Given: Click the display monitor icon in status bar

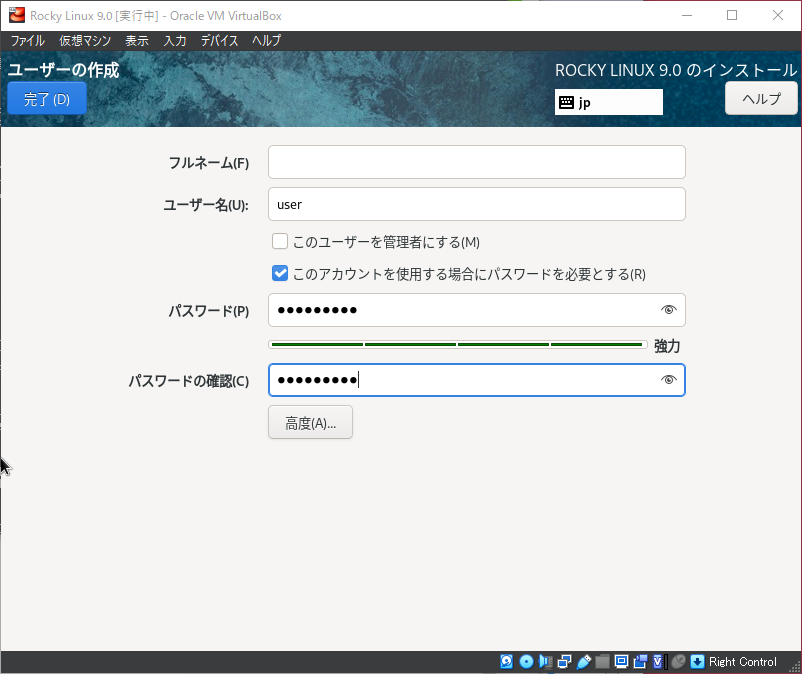Looking at the screenshot, I should click(621, 661).
